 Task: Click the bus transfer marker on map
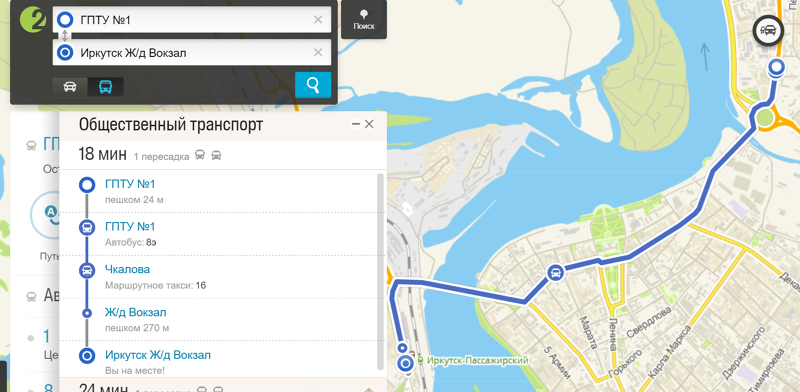point(556,273)
